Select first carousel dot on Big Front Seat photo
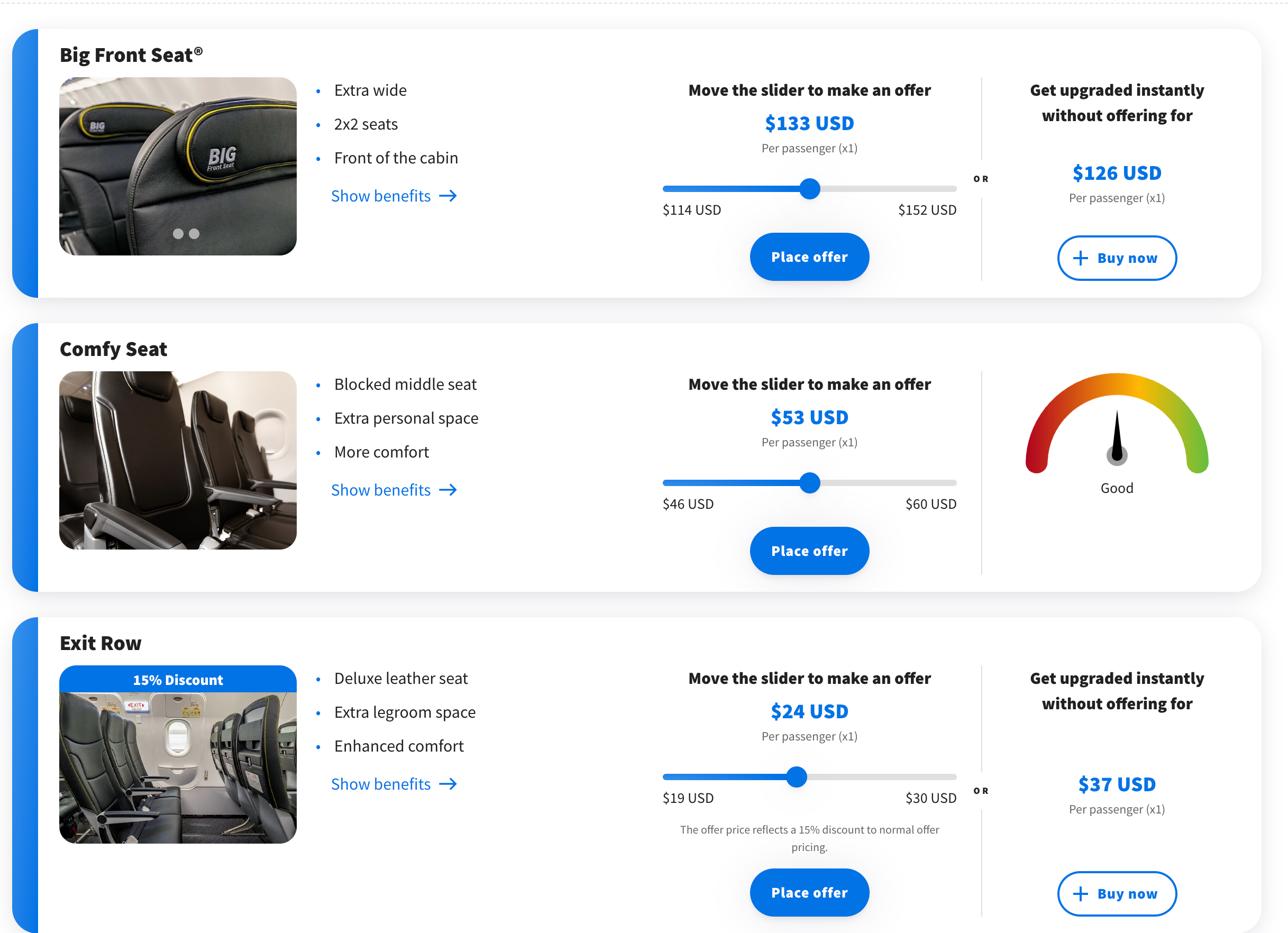 point(178,234)
